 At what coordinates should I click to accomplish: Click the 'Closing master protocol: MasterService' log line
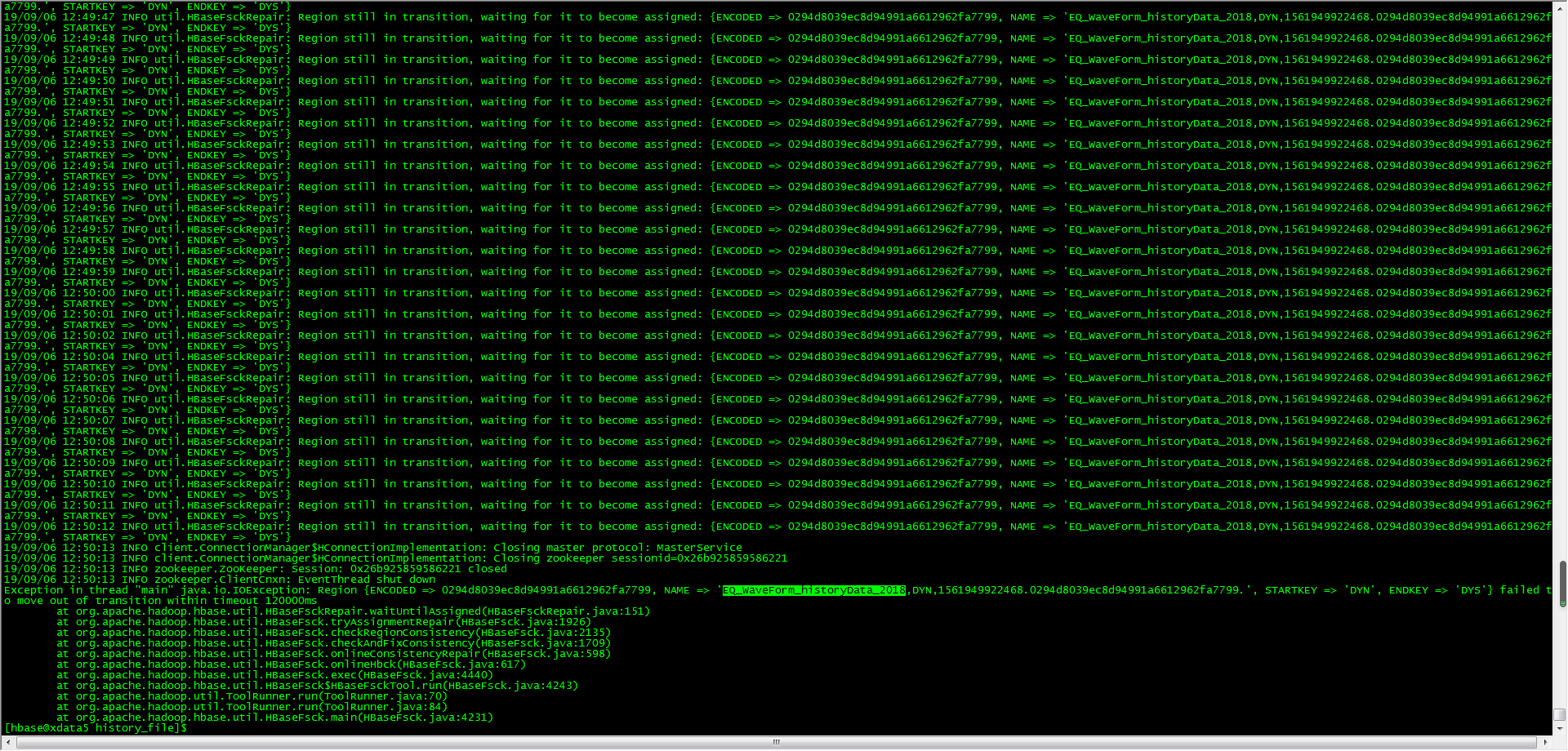373,548
